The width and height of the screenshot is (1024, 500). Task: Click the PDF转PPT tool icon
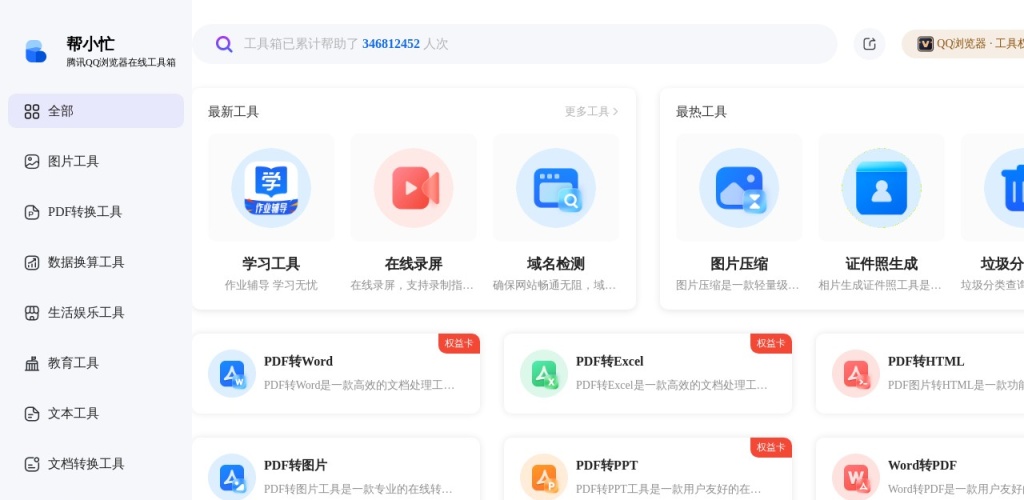[x=544, y=477]
